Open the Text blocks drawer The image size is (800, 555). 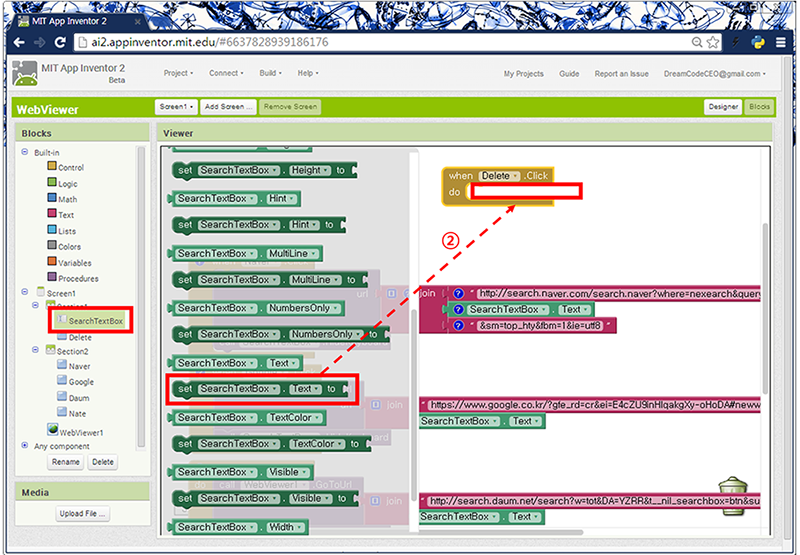61,215
